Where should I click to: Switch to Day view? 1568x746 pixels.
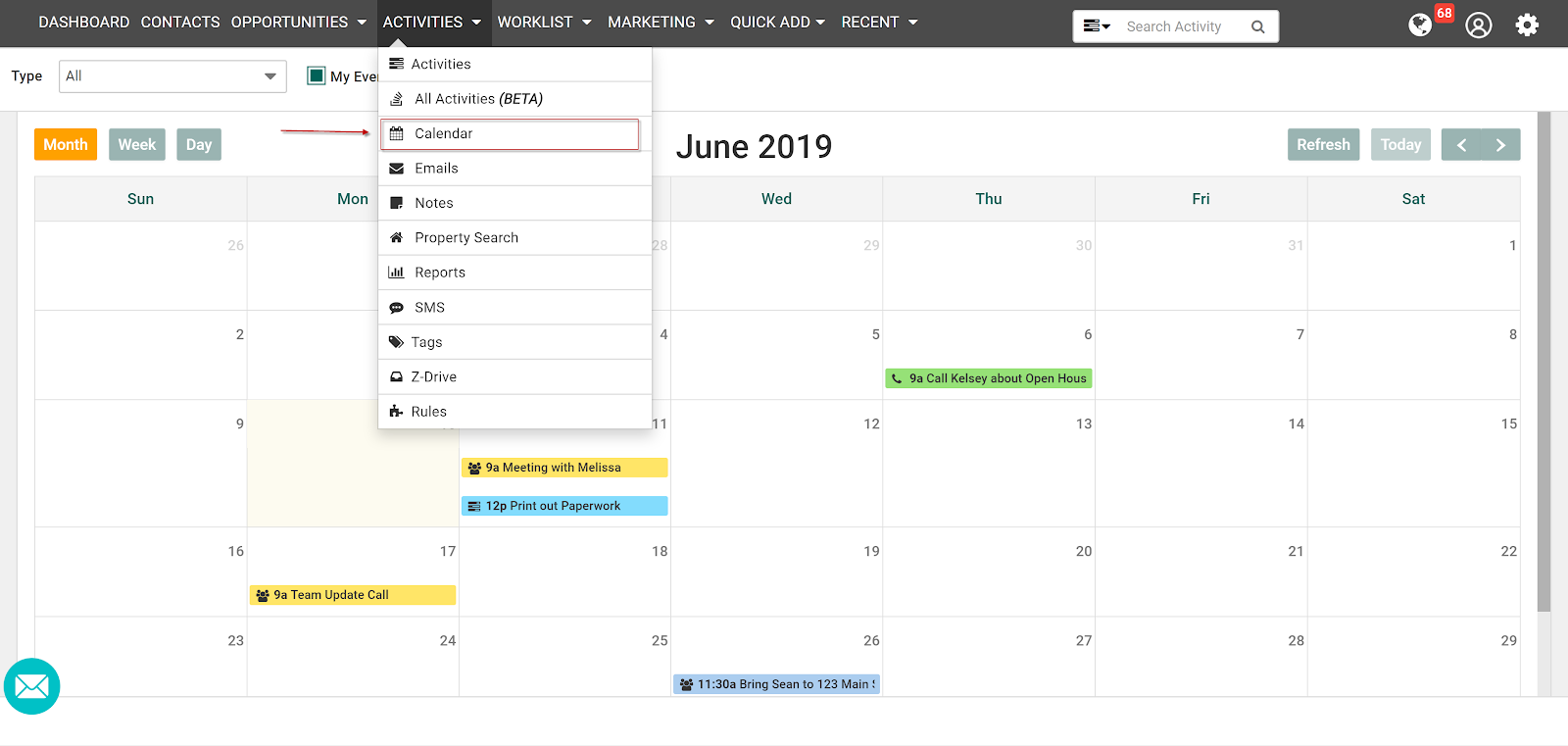199,145
